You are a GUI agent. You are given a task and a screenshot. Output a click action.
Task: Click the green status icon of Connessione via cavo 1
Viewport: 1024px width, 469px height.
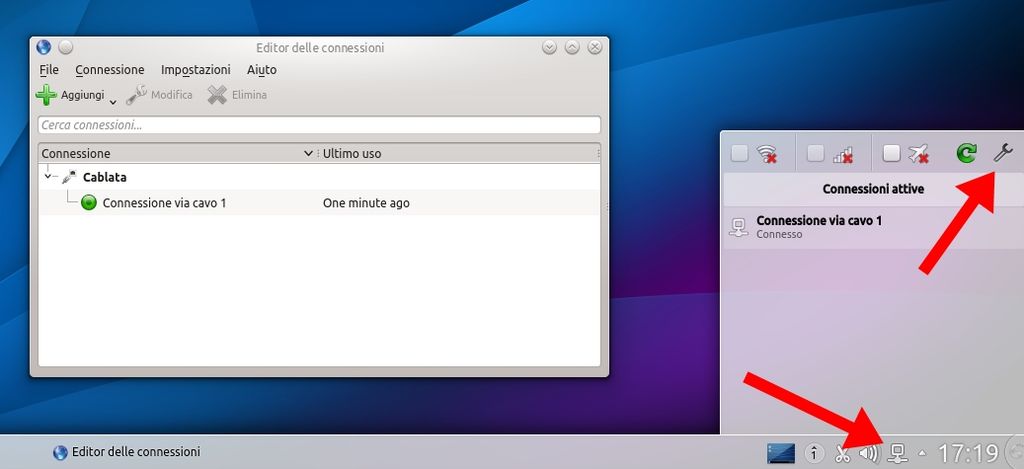pos(89,202)
